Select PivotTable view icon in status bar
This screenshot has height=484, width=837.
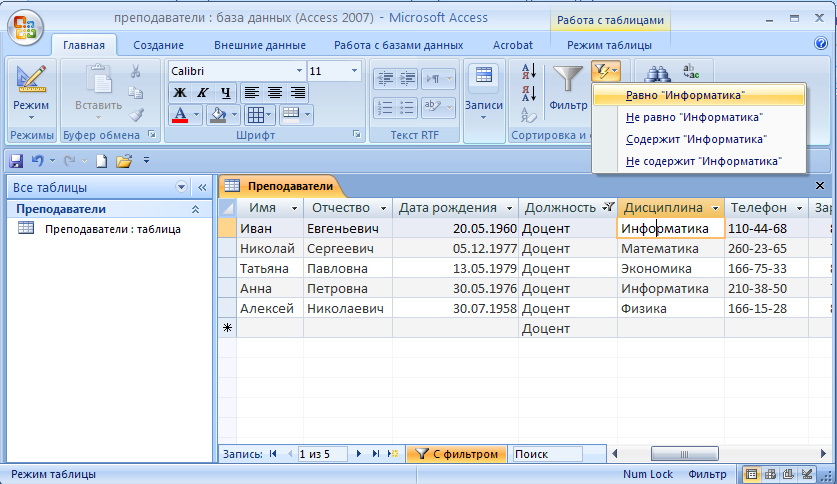(x=770, y=474)
